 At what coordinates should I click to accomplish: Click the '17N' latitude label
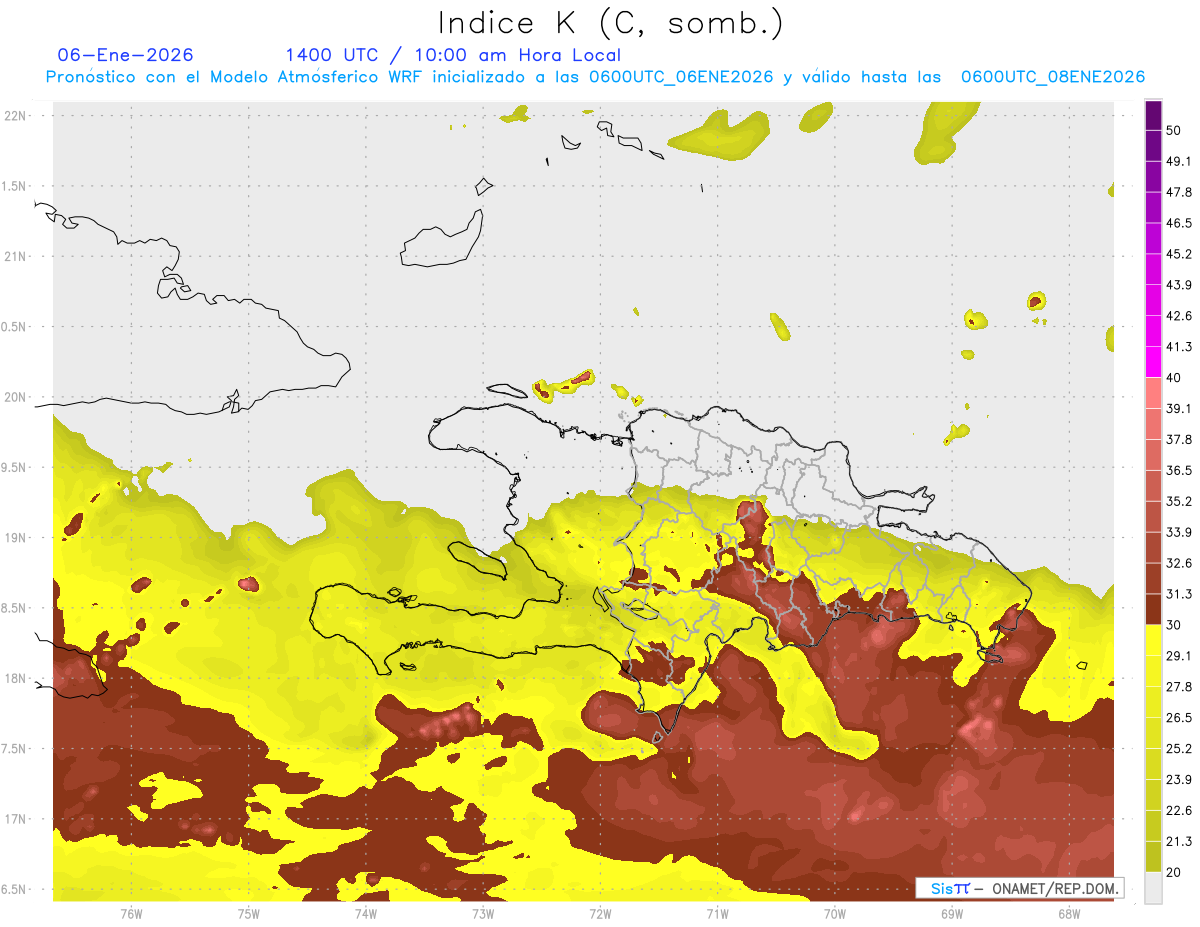pos(16,819)
